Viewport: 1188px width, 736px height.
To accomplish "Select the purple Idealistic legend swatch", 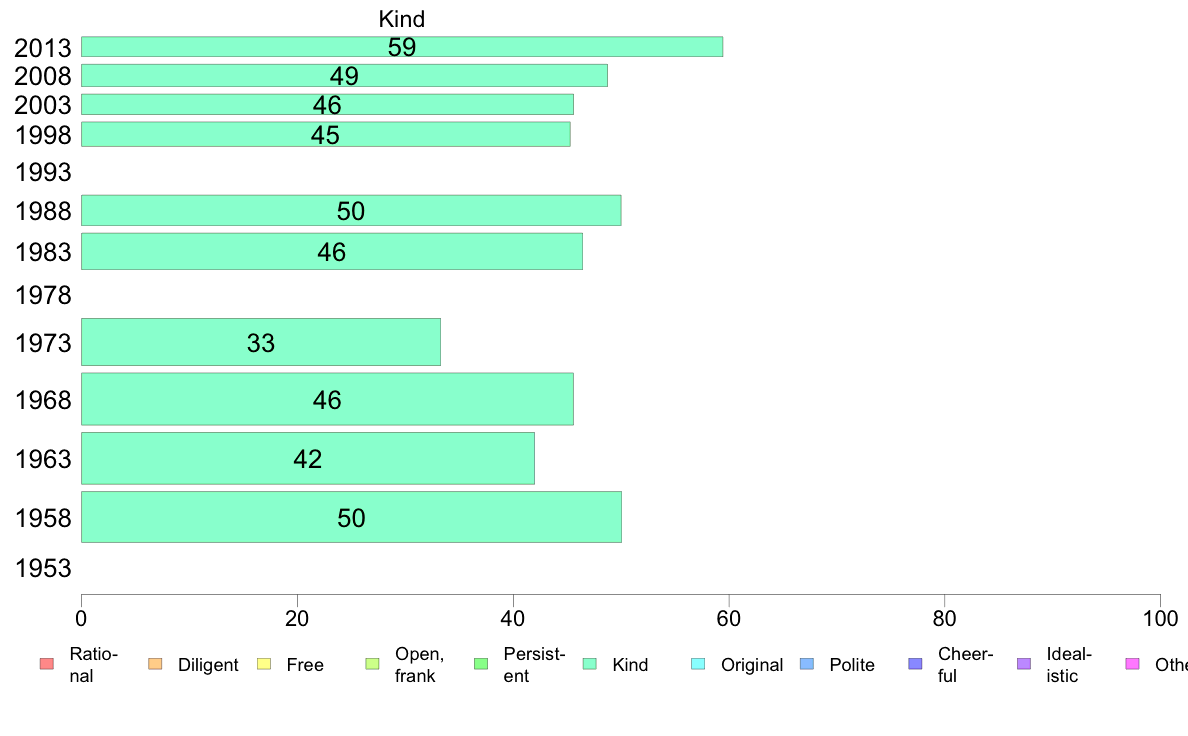I will [x=1024, y=664].
